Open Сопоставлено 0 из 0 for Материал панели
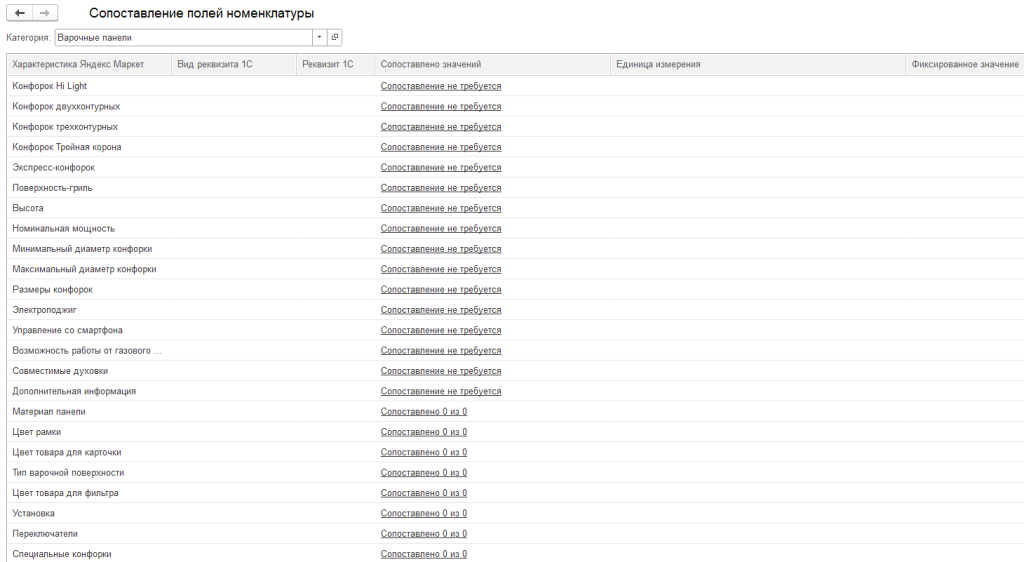This screenshot has height=562, width=1024. [x=424, y=412]
